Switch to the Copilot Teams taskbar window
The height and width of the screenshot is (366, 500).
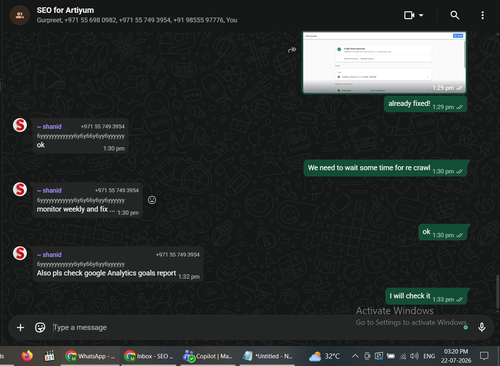coord(208,356)
